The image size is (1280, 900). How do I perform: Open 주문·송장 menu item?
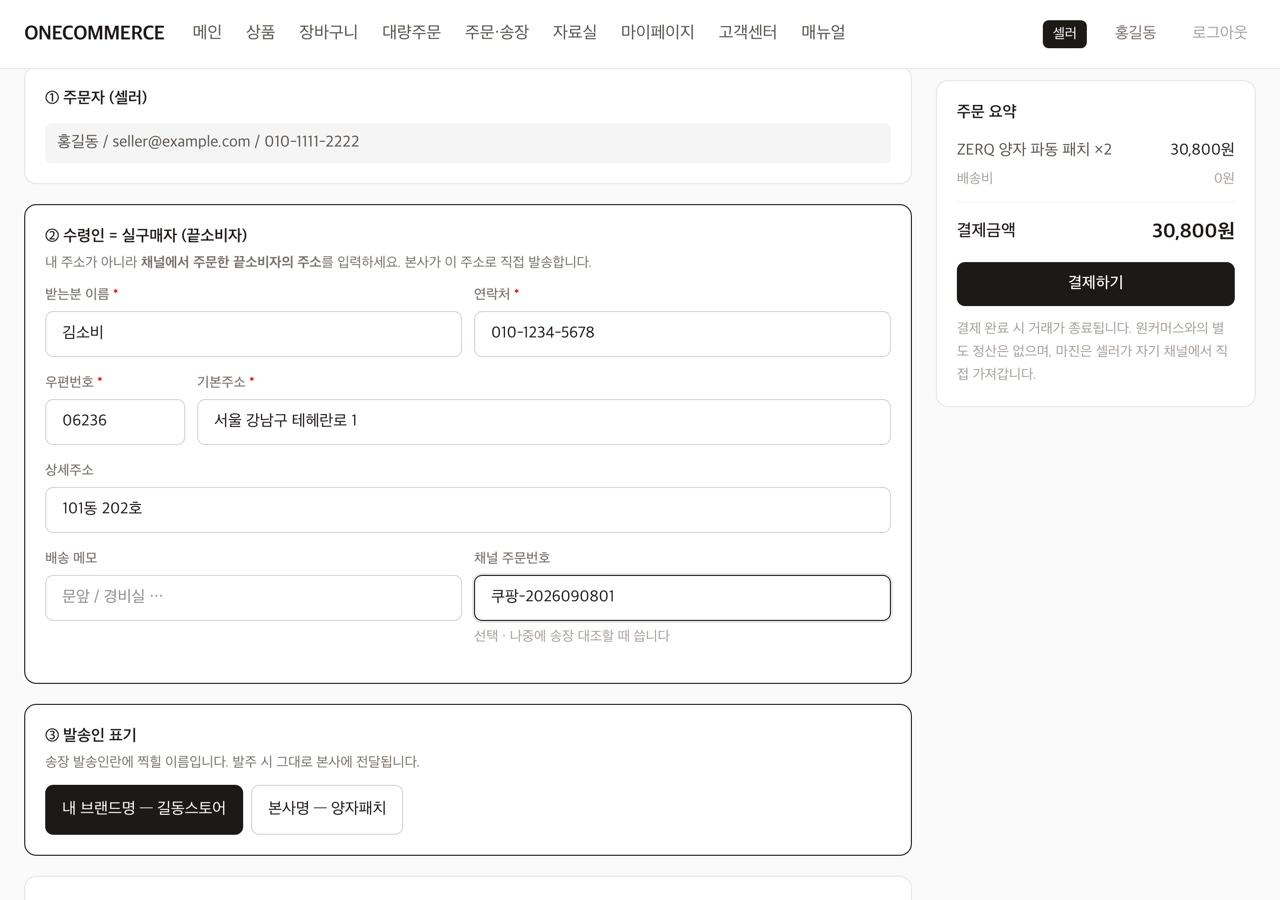496,32
